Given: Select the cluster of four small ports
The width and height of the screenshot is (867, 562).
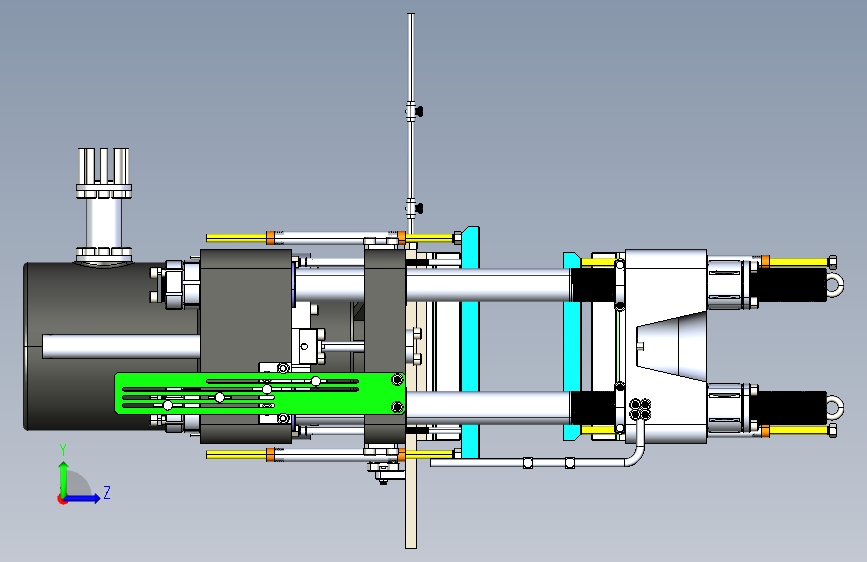Looking at the screenshot, I should pyautogui.click(x=640, y=409).
